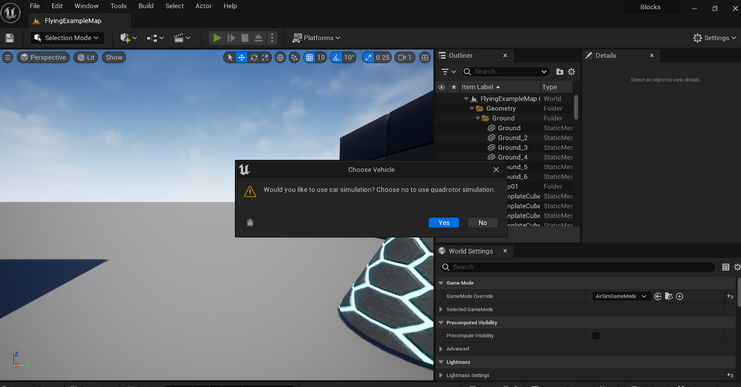Open the quick add content menu

128,38
